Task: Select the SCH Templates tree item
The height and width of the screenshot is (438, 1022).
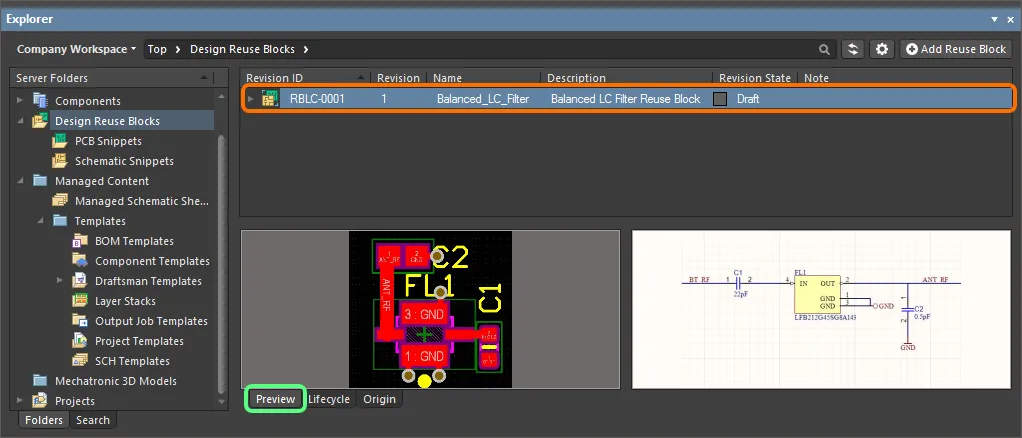Action: (x=132, y=361)
